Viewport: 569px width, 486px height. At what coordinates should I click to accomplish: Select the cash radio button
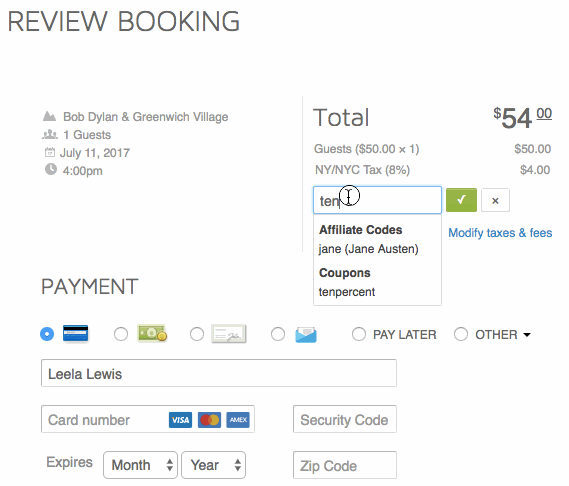coord(121,334)
